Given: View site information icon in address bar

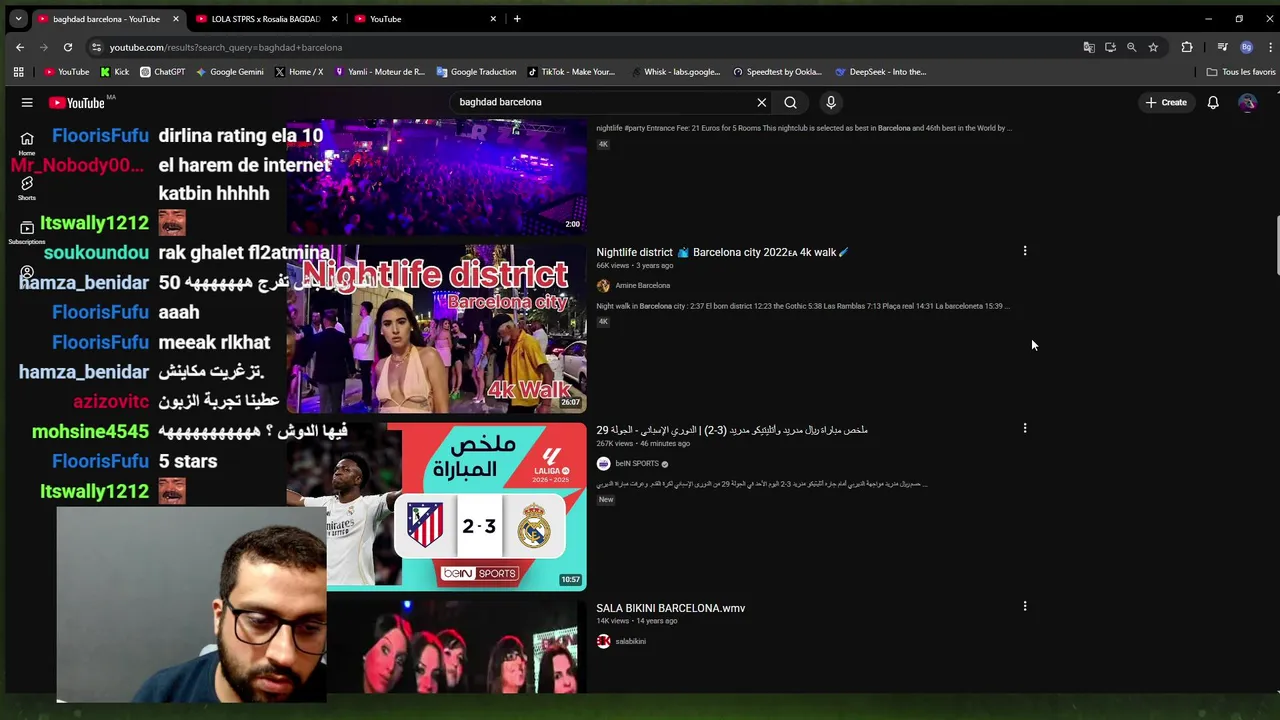Looking at the screenshot, I should point(96,47).
